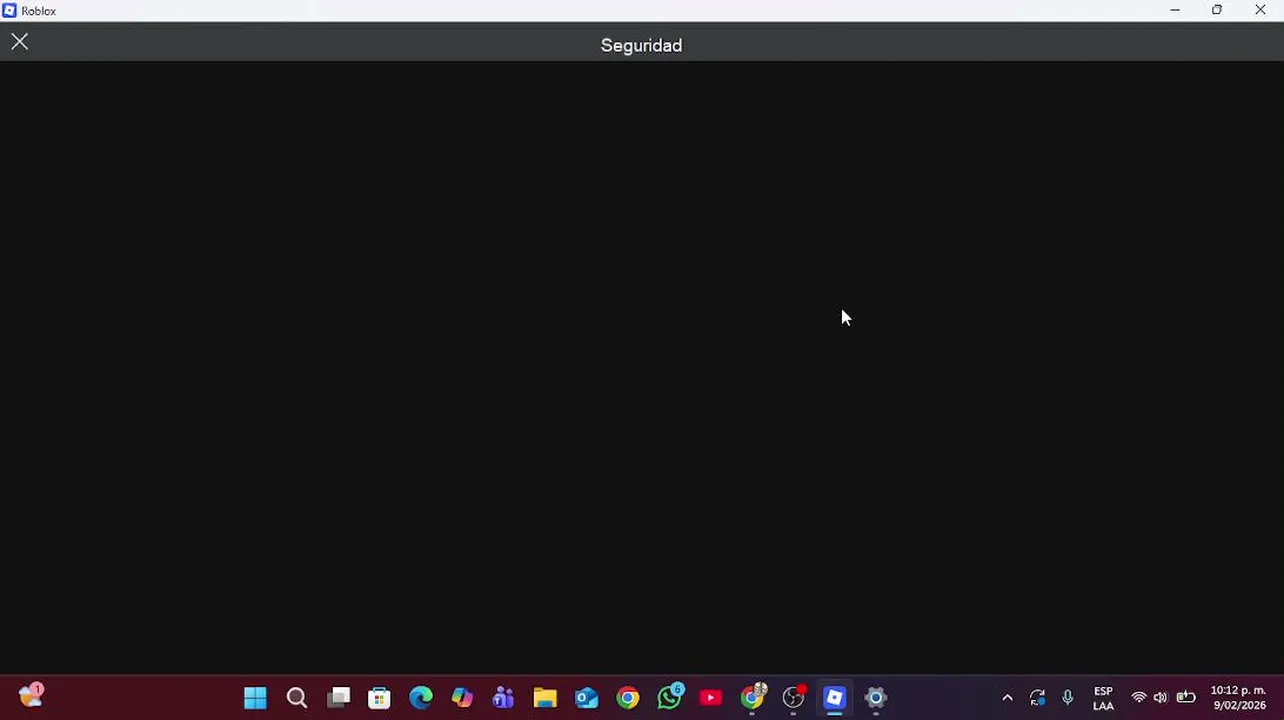Open Microsoft Teams from the taskbar
The height and width of the screenshot is (720, 1284).
tap(503, 698)
